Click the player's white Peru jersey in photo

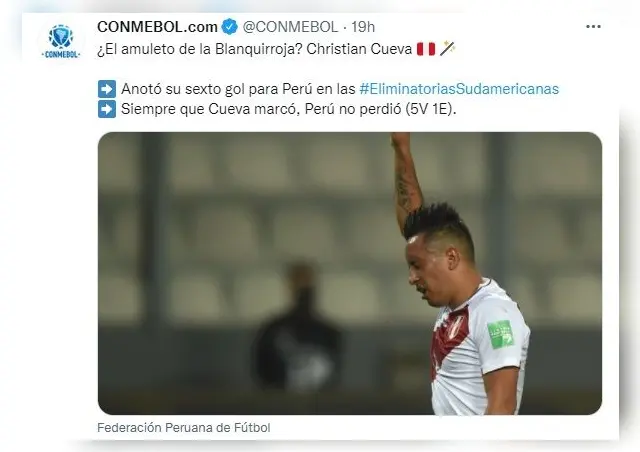tap(480, 349)
